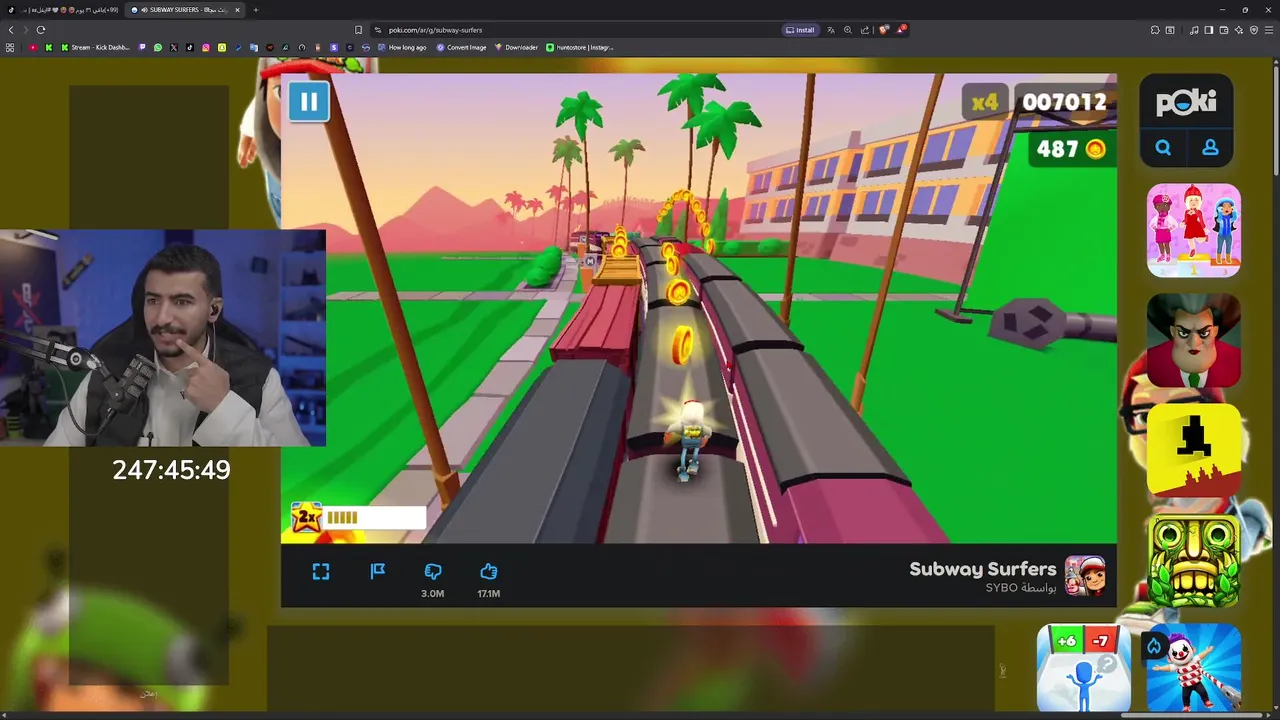Go to Poki home logo
Screen dimensions: 1280x720
click(x=1186, y=102)
